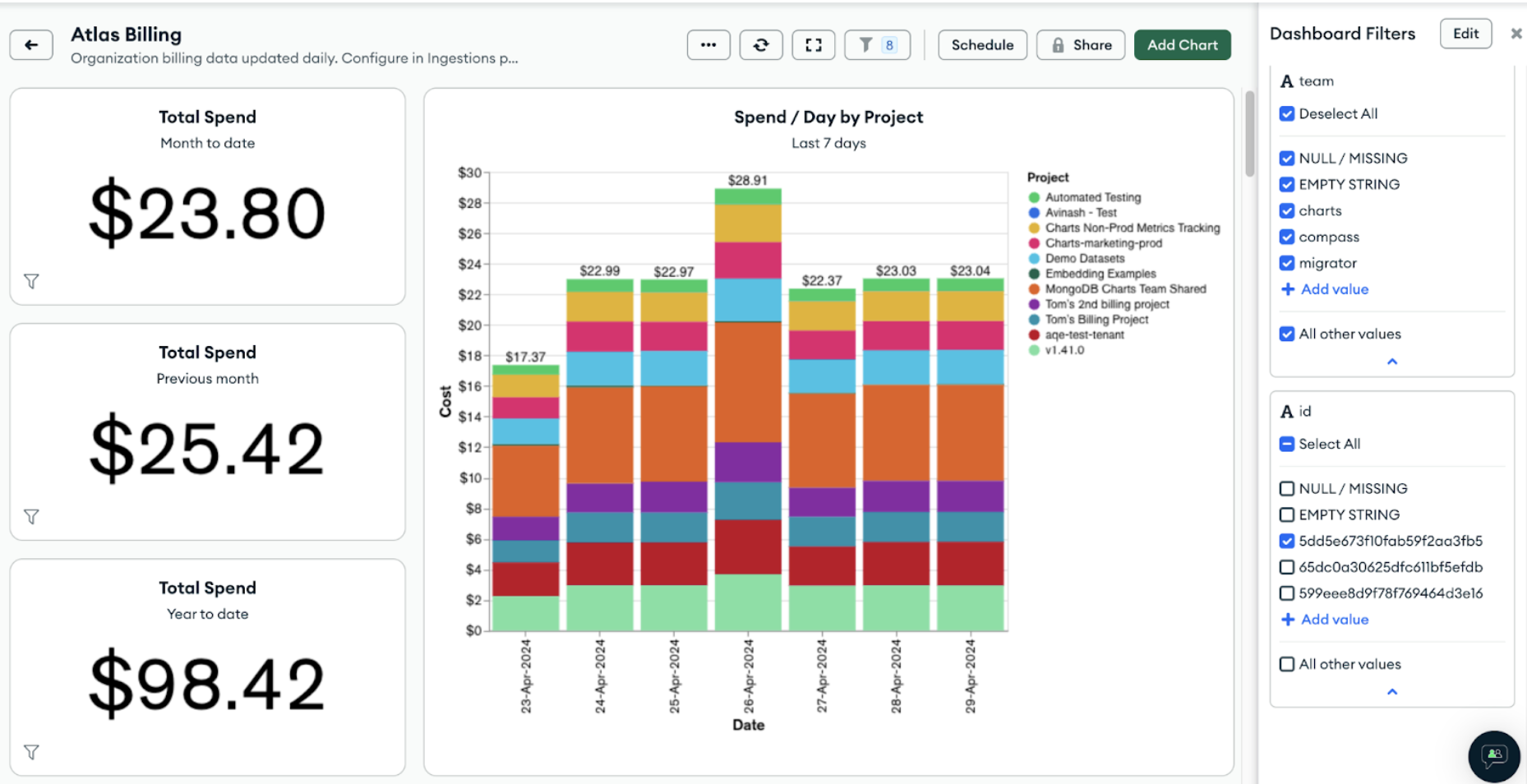
Task: Click the funnel icon on the Year to date card
Action: tap(31, 751)
